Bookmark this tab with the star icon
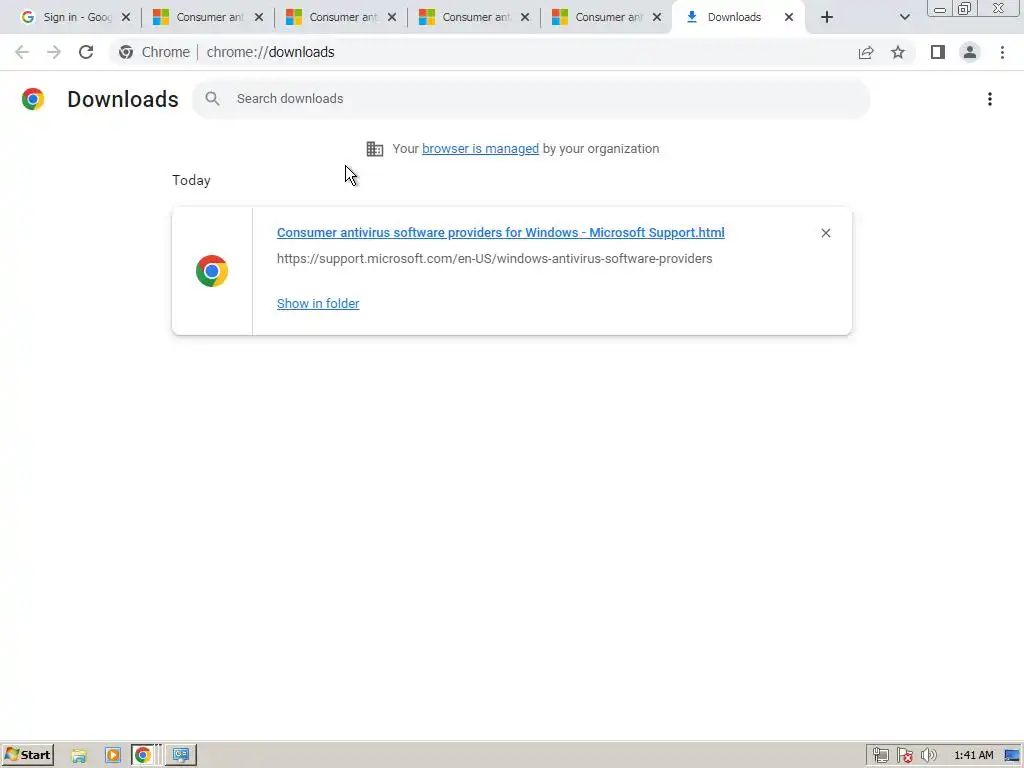1024x768 pixels. coord(898,52)
